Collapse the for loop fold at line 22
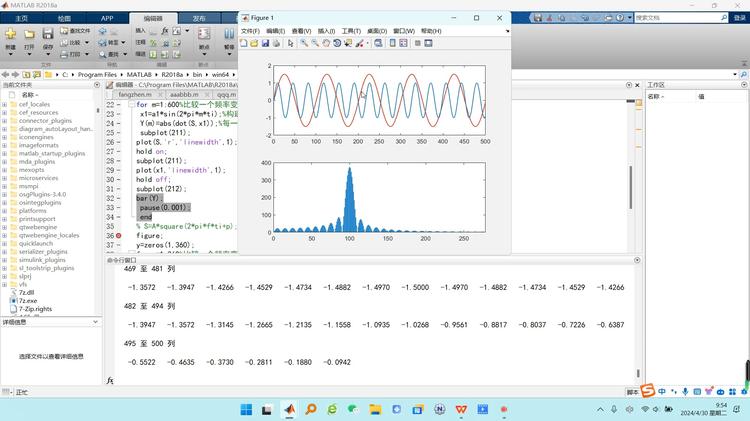The width and height of the screenshot is (750, 421). point(131,104)
